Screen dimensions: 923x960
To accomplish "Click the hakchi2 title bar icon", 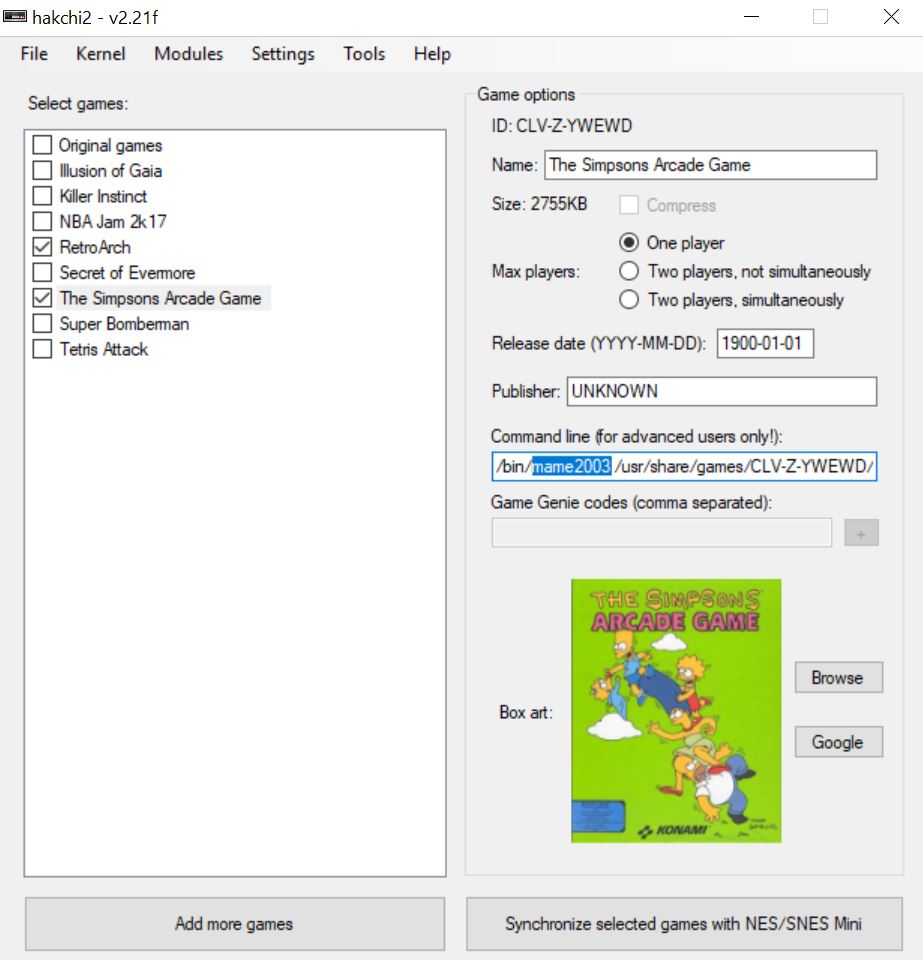I will [x=15, y=17].
